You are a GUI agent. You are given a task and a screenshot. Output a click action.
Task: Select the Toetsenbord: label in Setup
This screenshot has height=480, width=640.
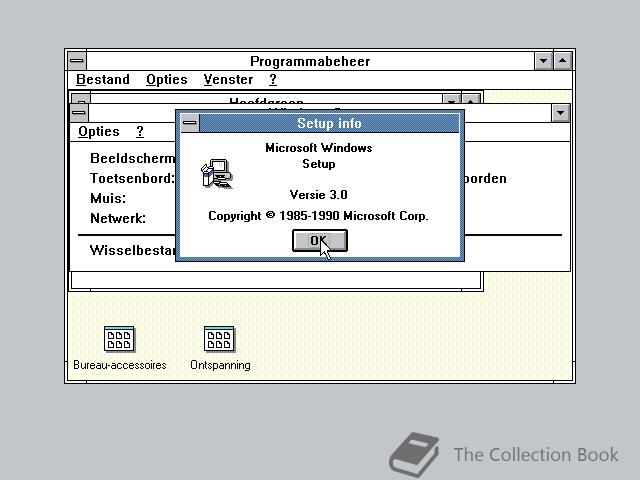132,178
